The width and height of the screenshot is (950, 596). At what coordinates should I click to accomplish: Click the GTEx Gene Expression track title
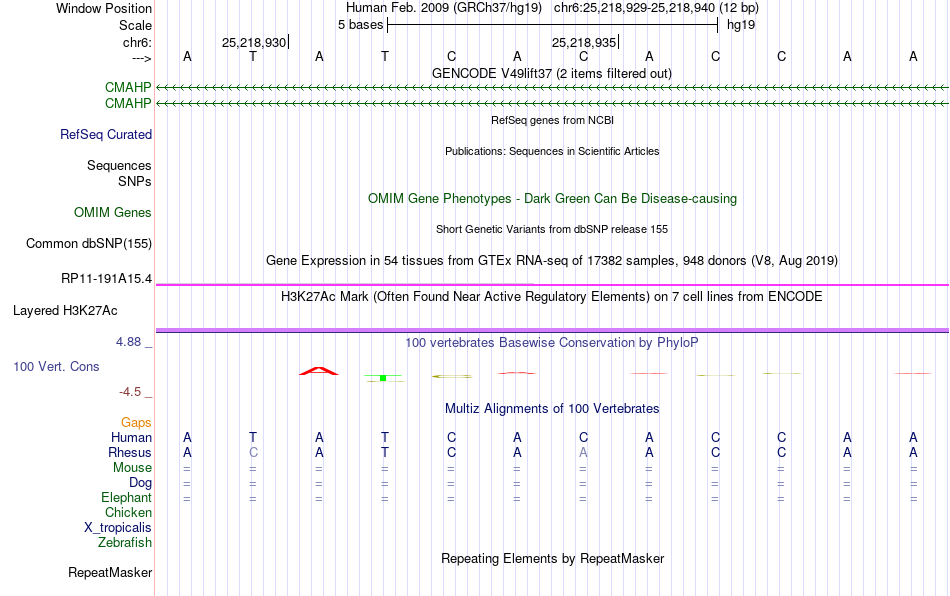552,260
